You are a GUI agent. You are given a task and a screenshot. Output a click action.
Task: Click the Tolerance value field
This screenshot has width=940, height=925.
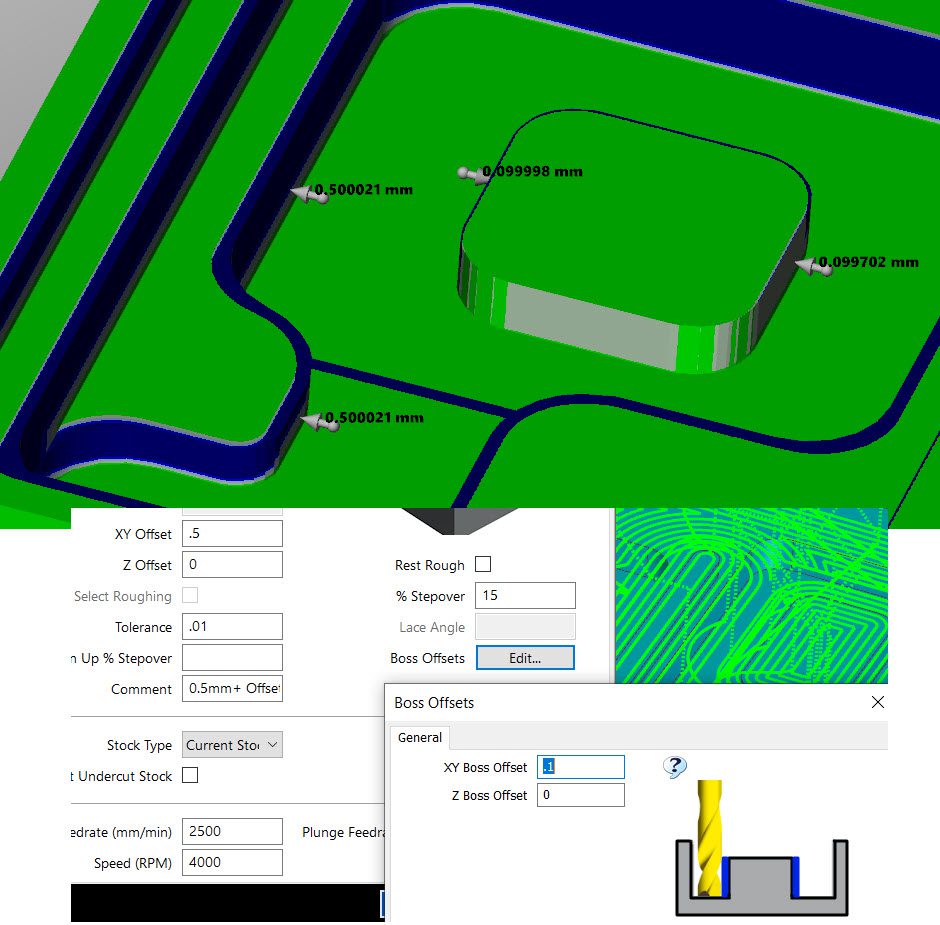[232, 627]
